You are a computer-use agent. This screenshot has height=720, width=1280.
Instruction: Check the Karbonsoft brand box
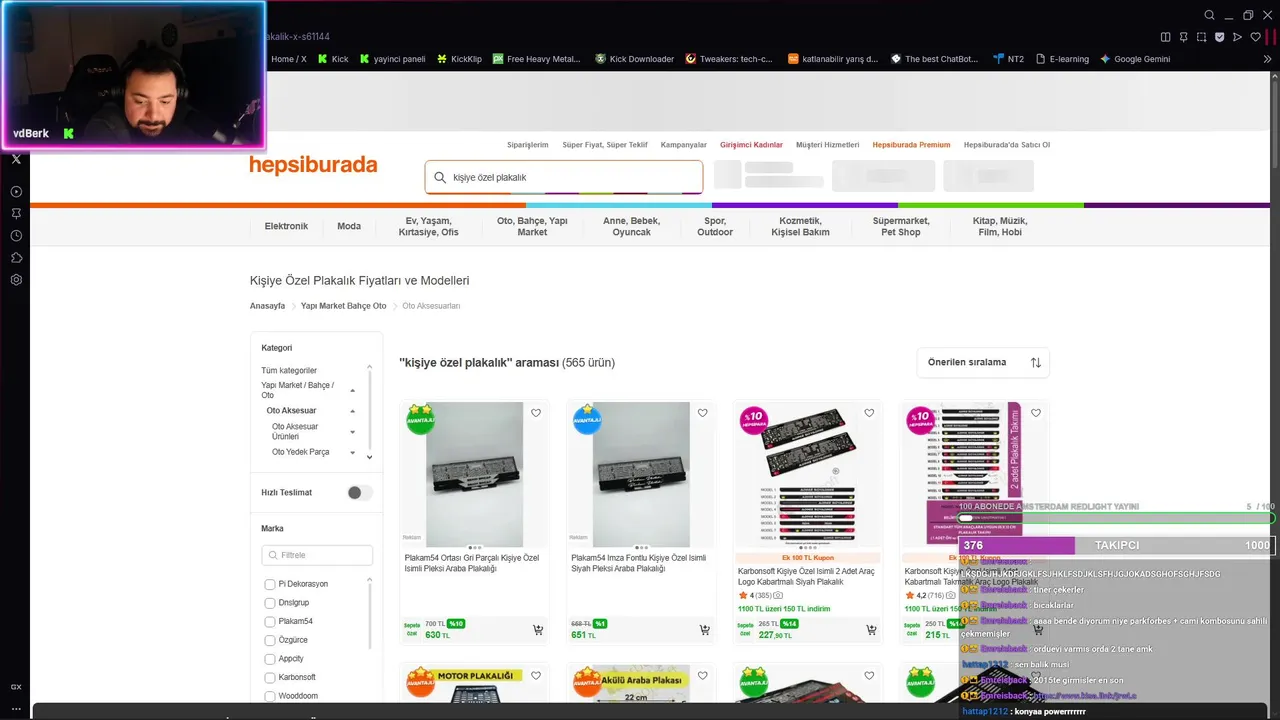coord(270,678)
